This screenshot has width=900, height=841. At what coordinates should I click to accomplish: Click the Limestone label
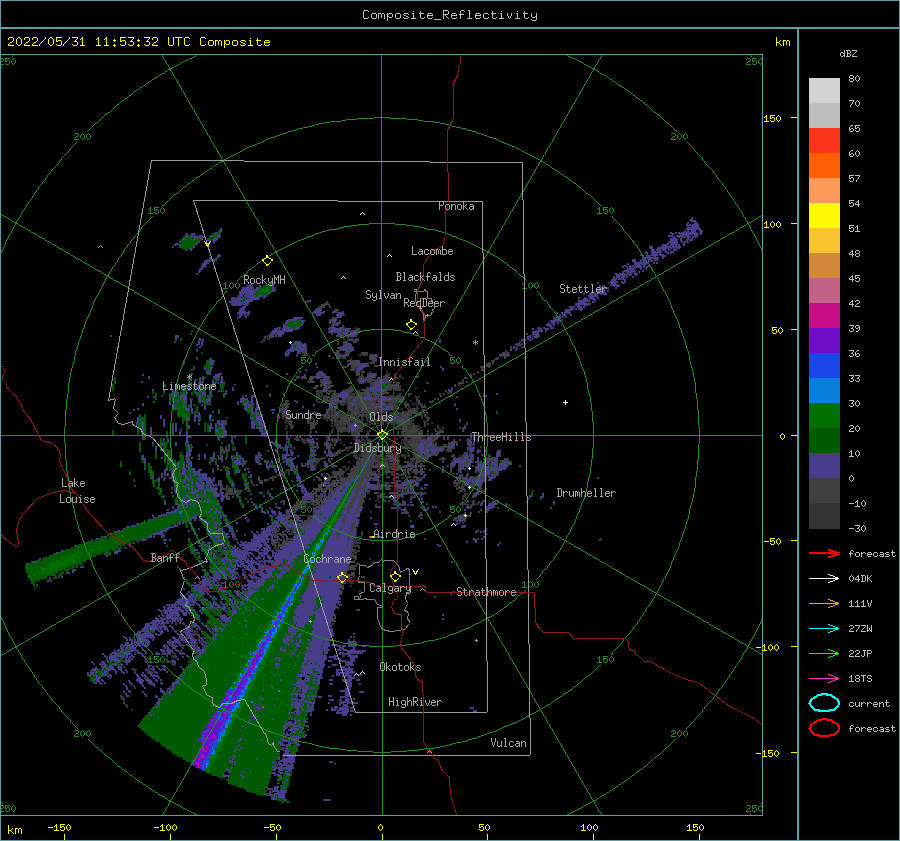pyautogui.click(x=189, y=386)
